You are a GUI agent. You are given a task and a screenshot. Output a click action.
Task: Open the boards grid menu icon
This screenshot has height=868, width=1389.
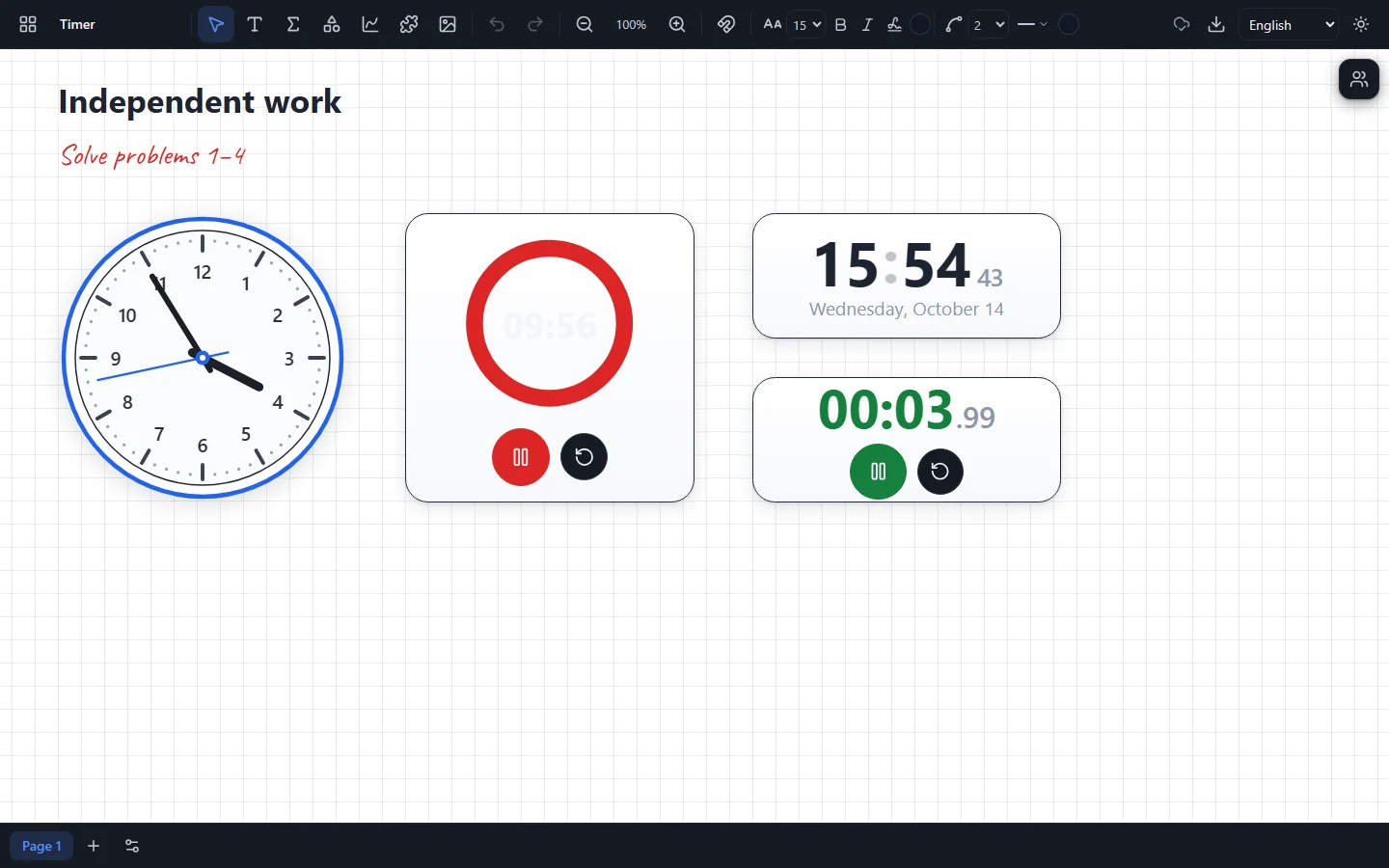[28, 24]
